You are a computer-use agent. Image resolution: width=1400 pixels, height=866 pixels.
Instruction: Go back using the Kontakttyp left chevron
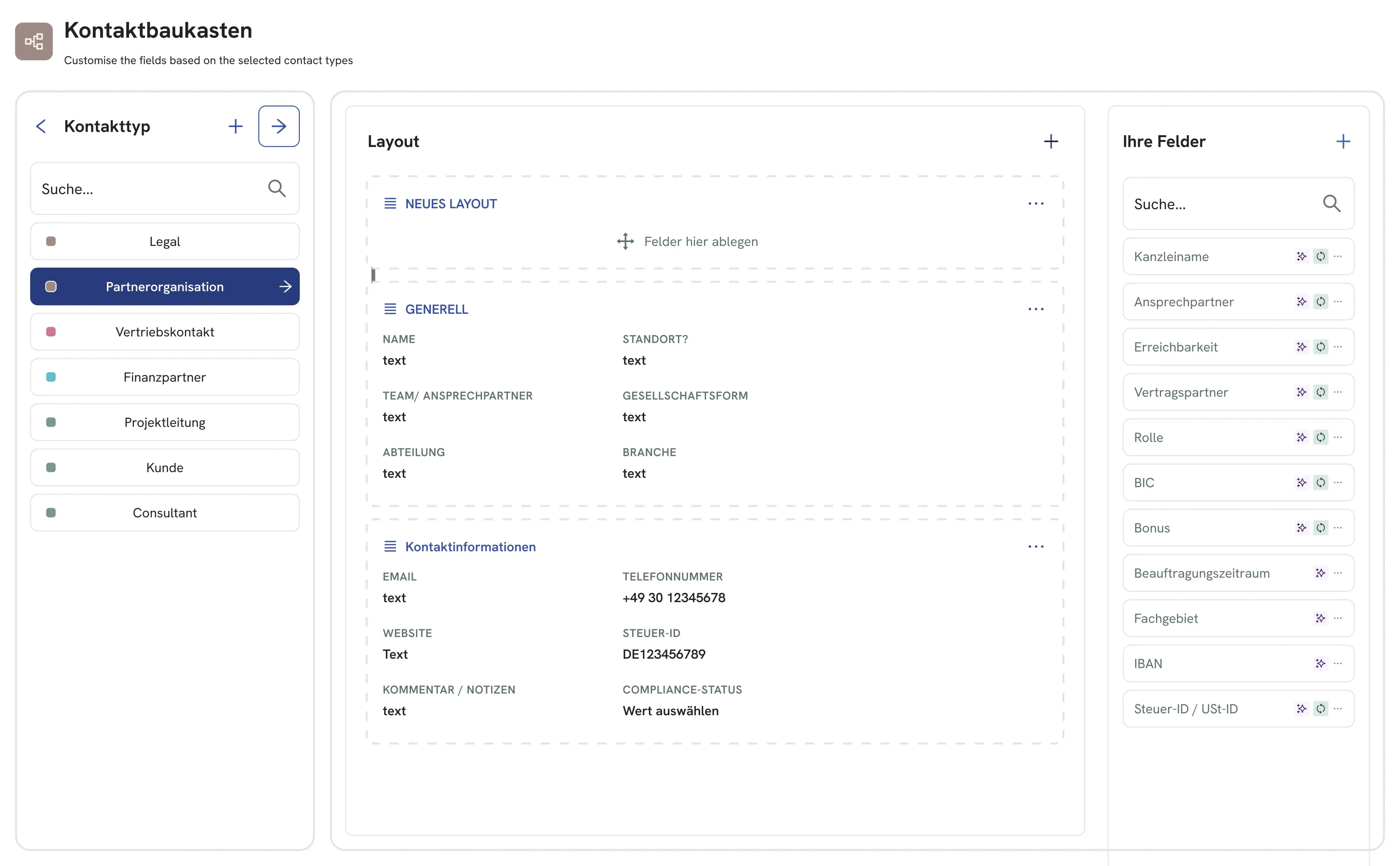pyautogui.click(x=41, y=126)
